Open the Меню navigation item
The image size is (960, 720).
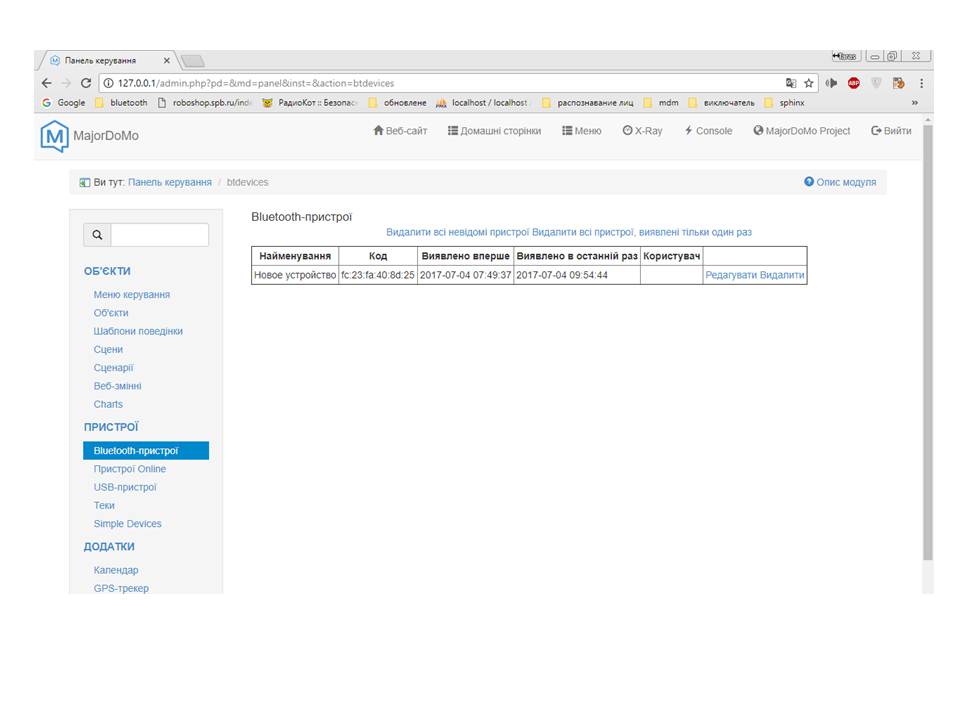pos(582,130)
